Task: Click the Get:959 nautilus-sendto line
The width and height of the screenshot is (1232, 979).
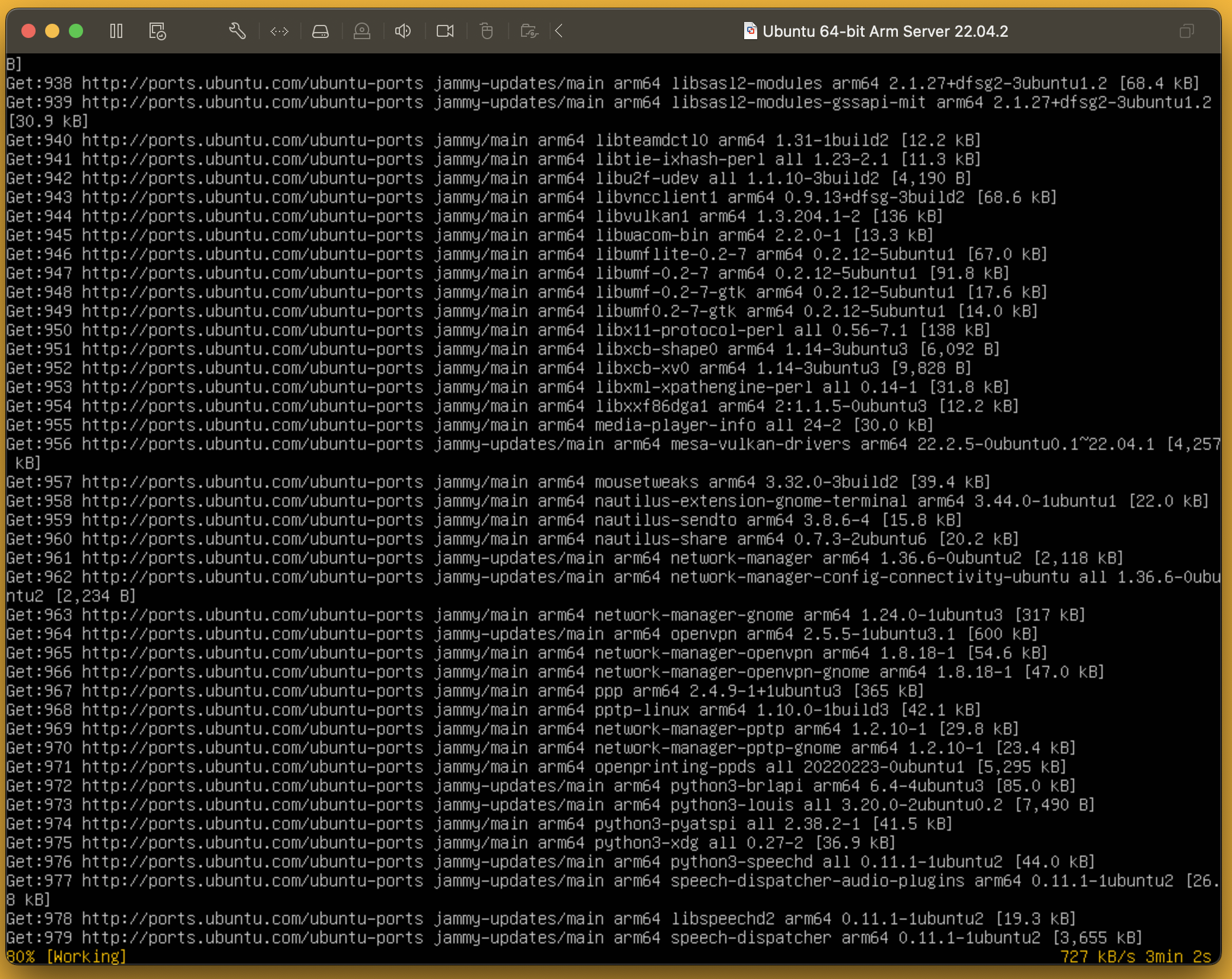Action: (484, 520)
